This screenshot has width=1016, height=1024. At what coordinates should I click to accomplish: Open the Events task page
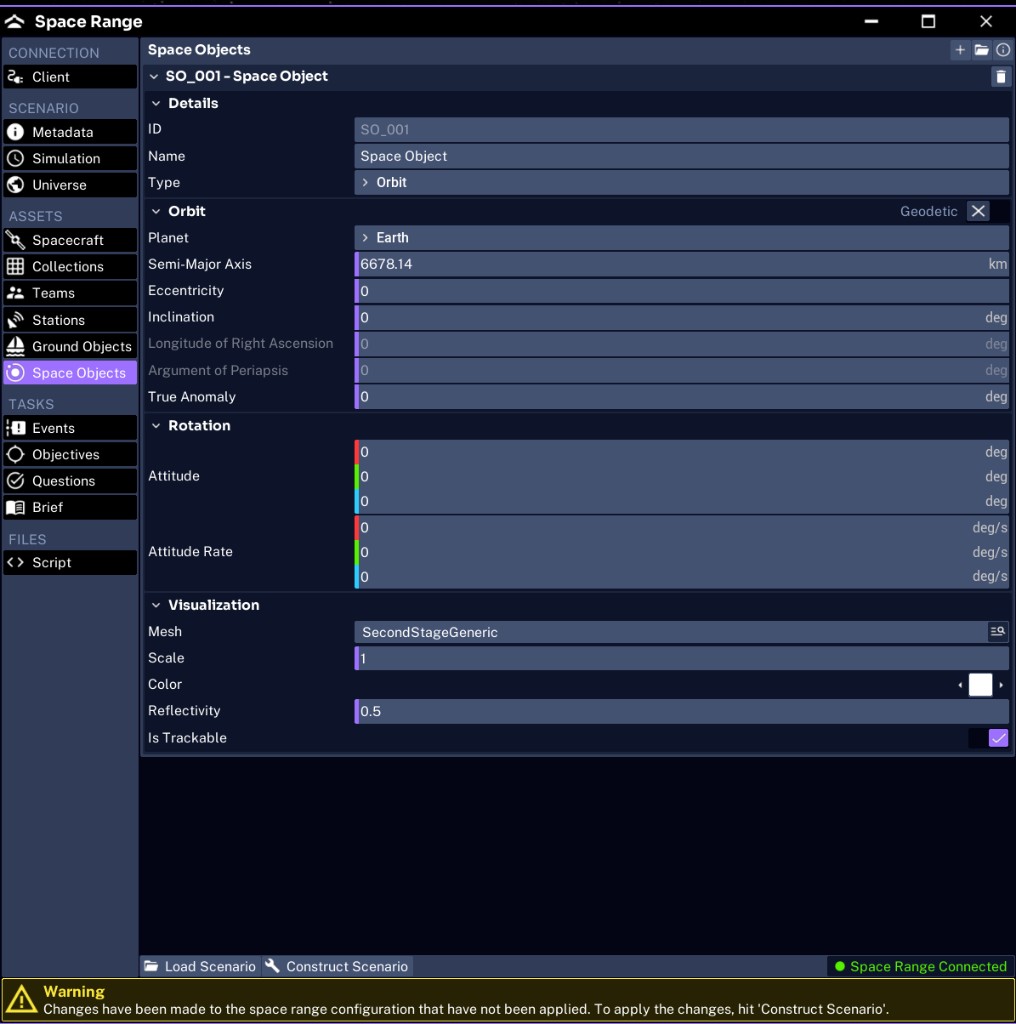pos(70,428)
